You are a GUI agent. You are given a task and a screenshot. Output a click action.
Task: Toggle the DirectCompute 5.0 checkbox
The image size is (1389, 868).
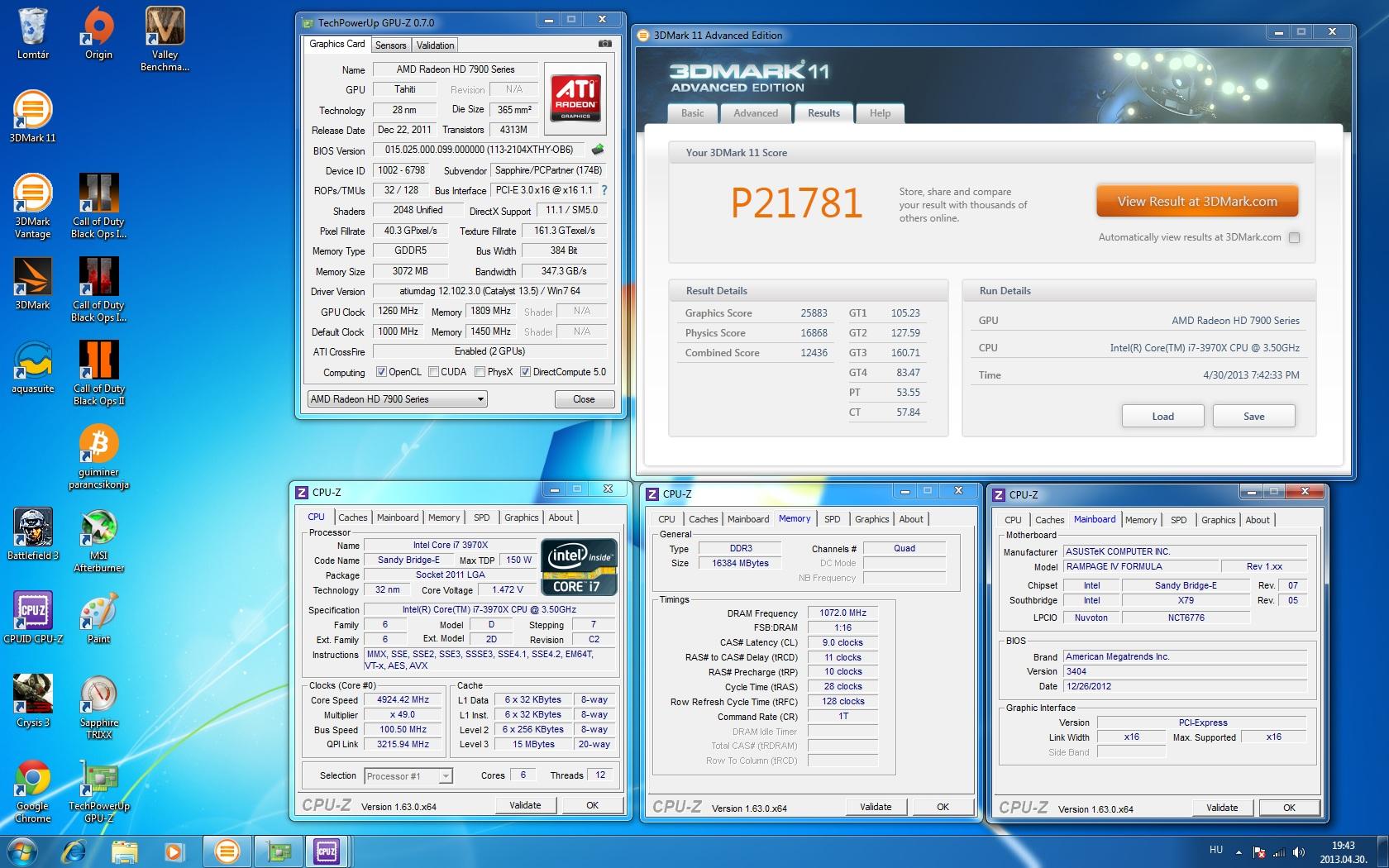(525, 372)
